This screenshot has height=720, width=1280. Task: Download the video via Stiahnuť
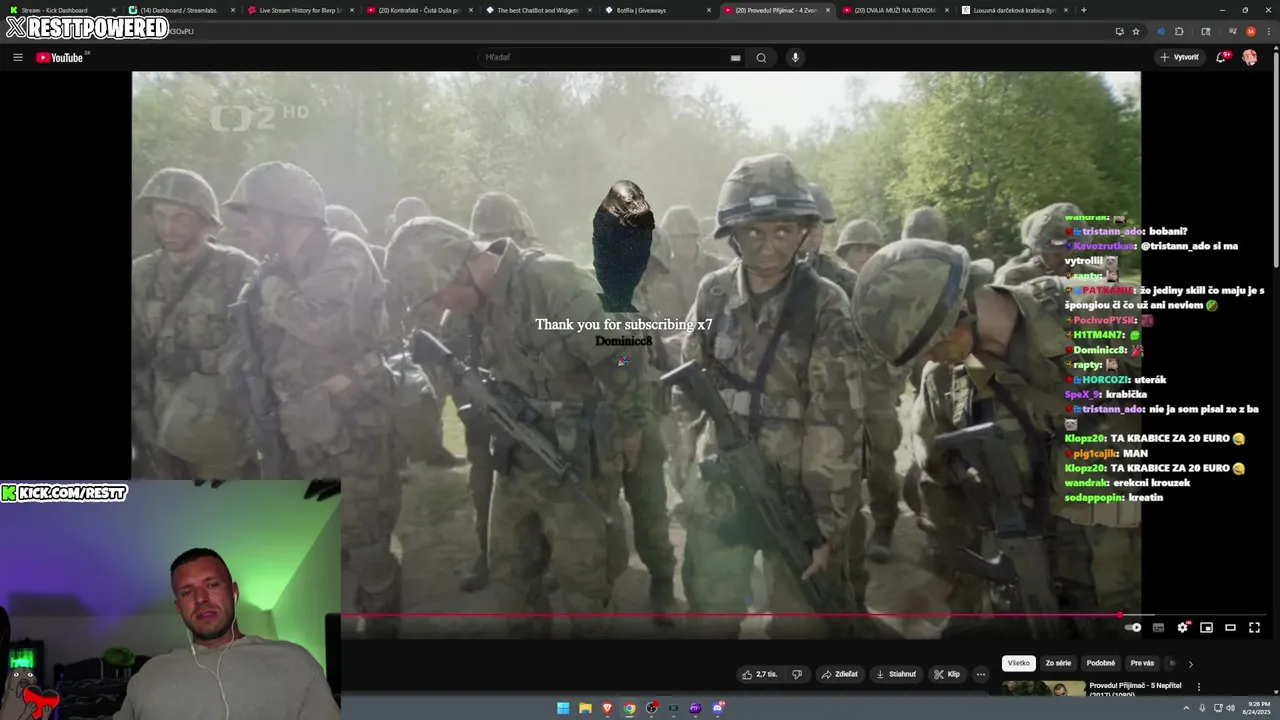(896, 674)
